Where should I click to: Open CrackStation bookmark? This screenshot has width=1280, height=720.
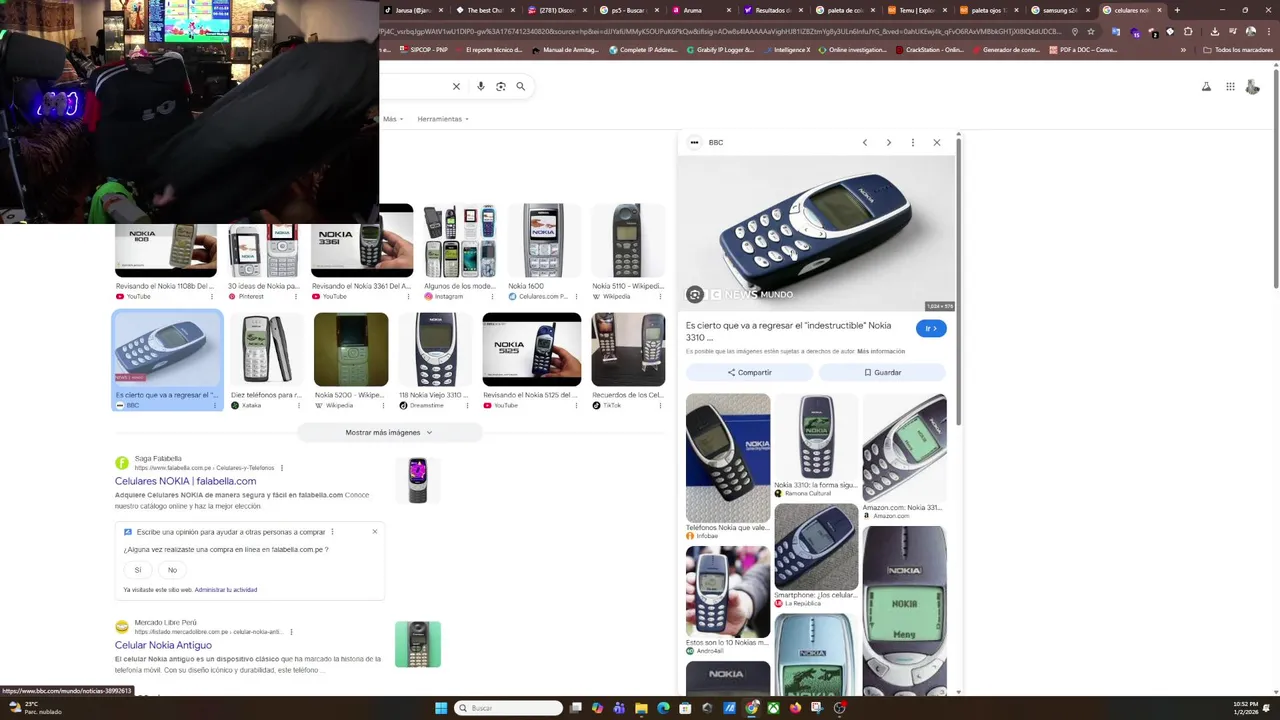click(x=930, y=50)
